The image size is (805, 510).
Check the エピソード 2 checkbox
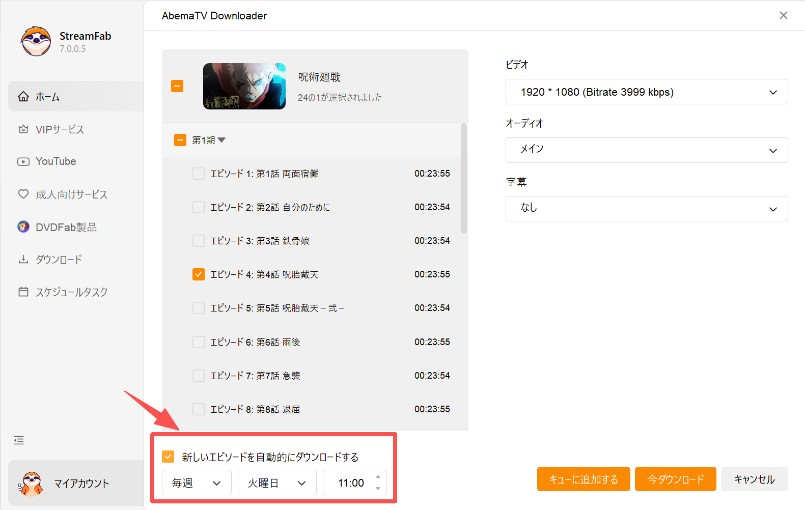pos(198,207)
